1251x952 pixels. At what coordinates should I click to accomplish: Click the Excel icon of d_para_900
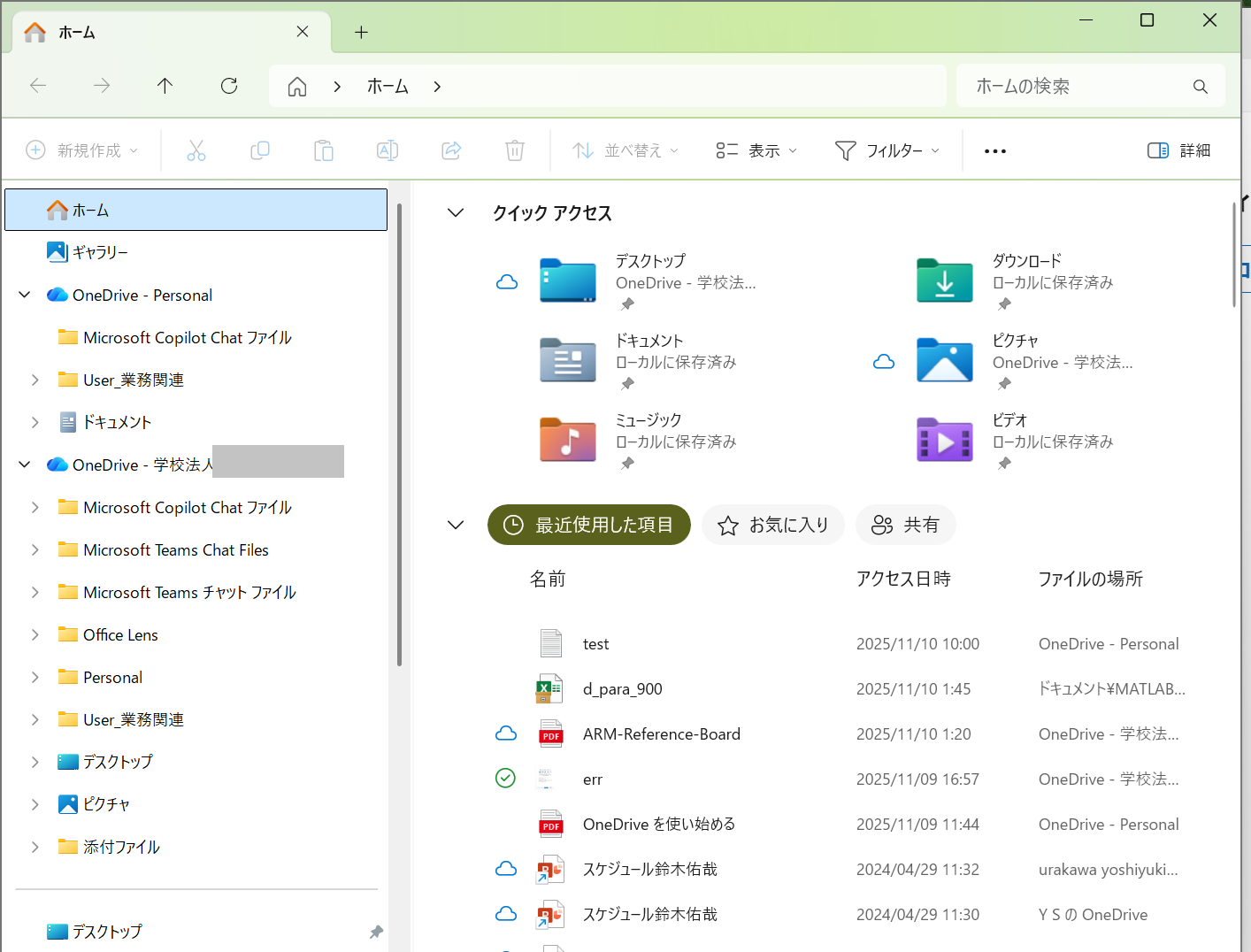(x=549, y=689)
